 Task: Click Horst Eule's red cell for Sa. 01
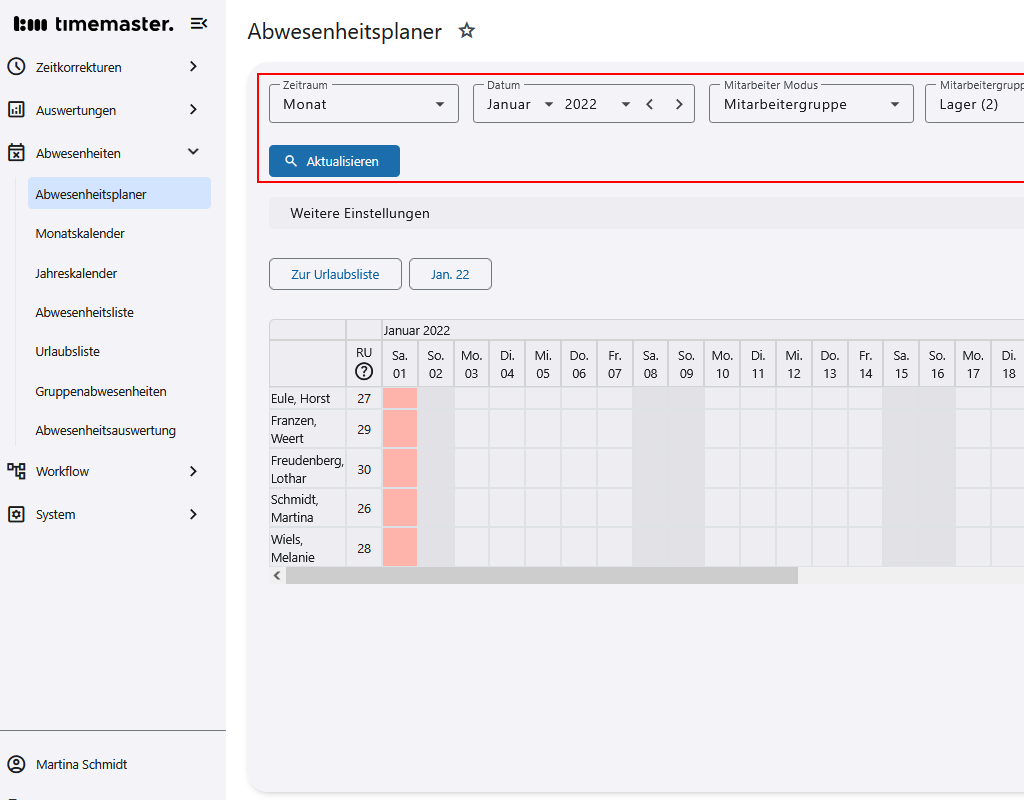click(400, 398)
